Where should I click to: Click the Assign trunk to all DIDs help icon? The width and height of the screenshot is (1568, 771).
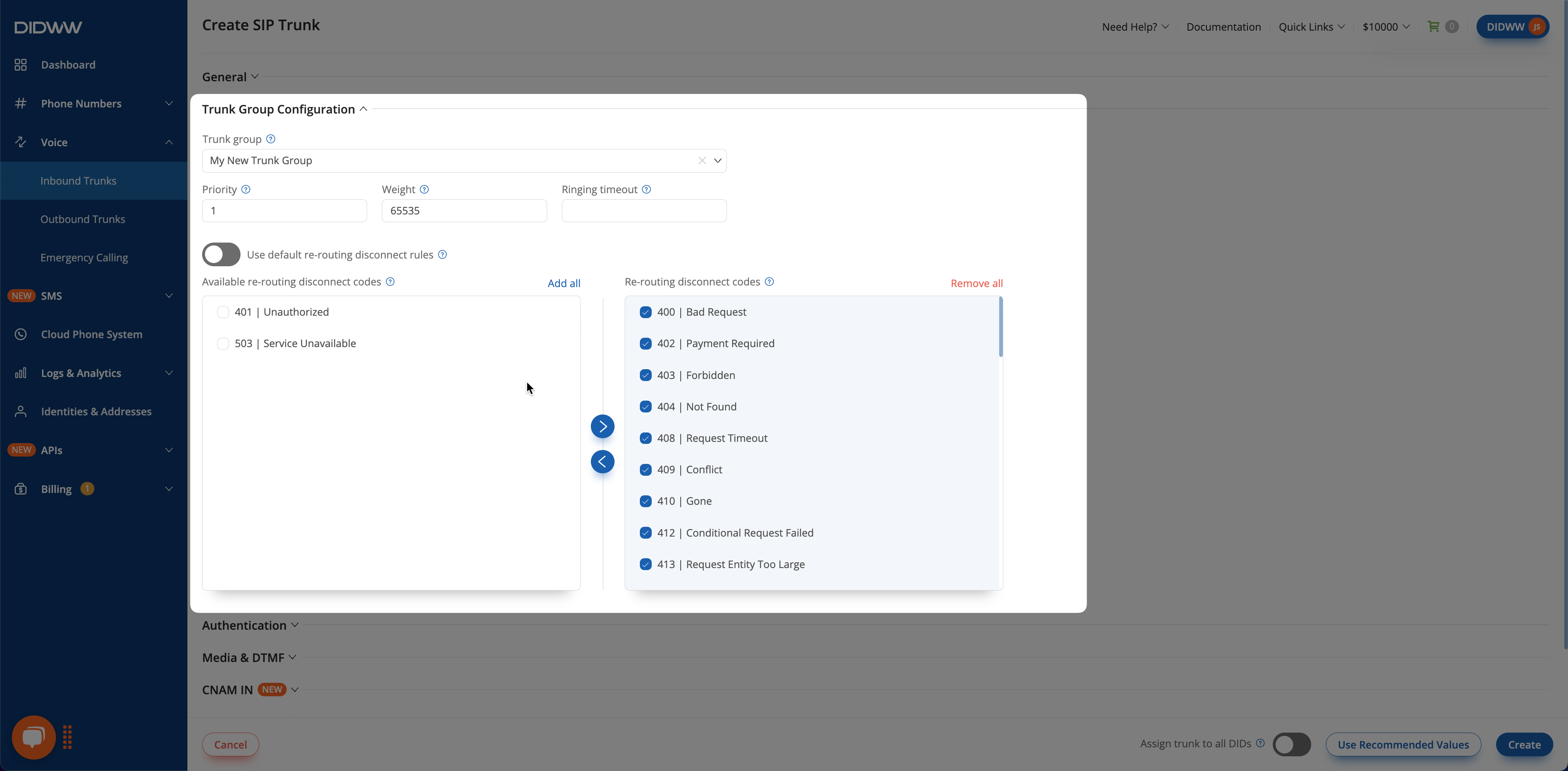1260,743
